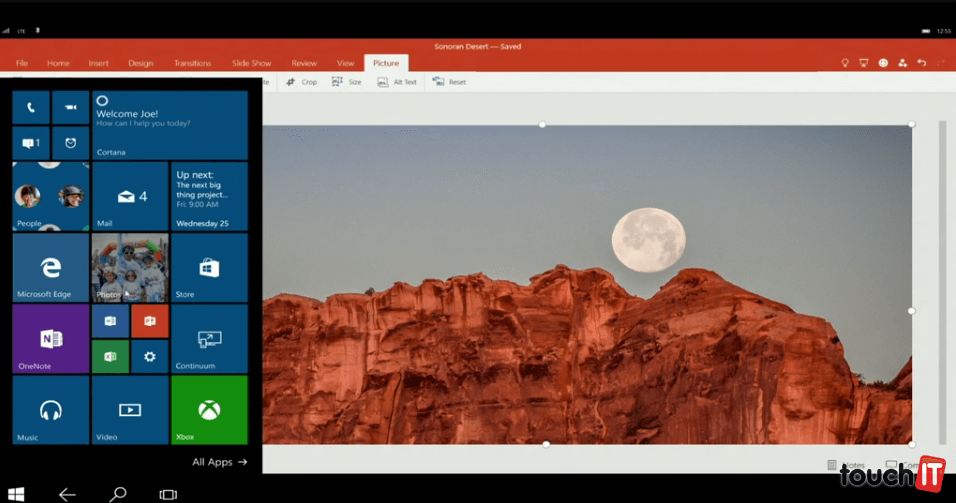This screenshot has height=503, width=956.
Task: Click Reset in the Picture ribbon
Action: 449,82
